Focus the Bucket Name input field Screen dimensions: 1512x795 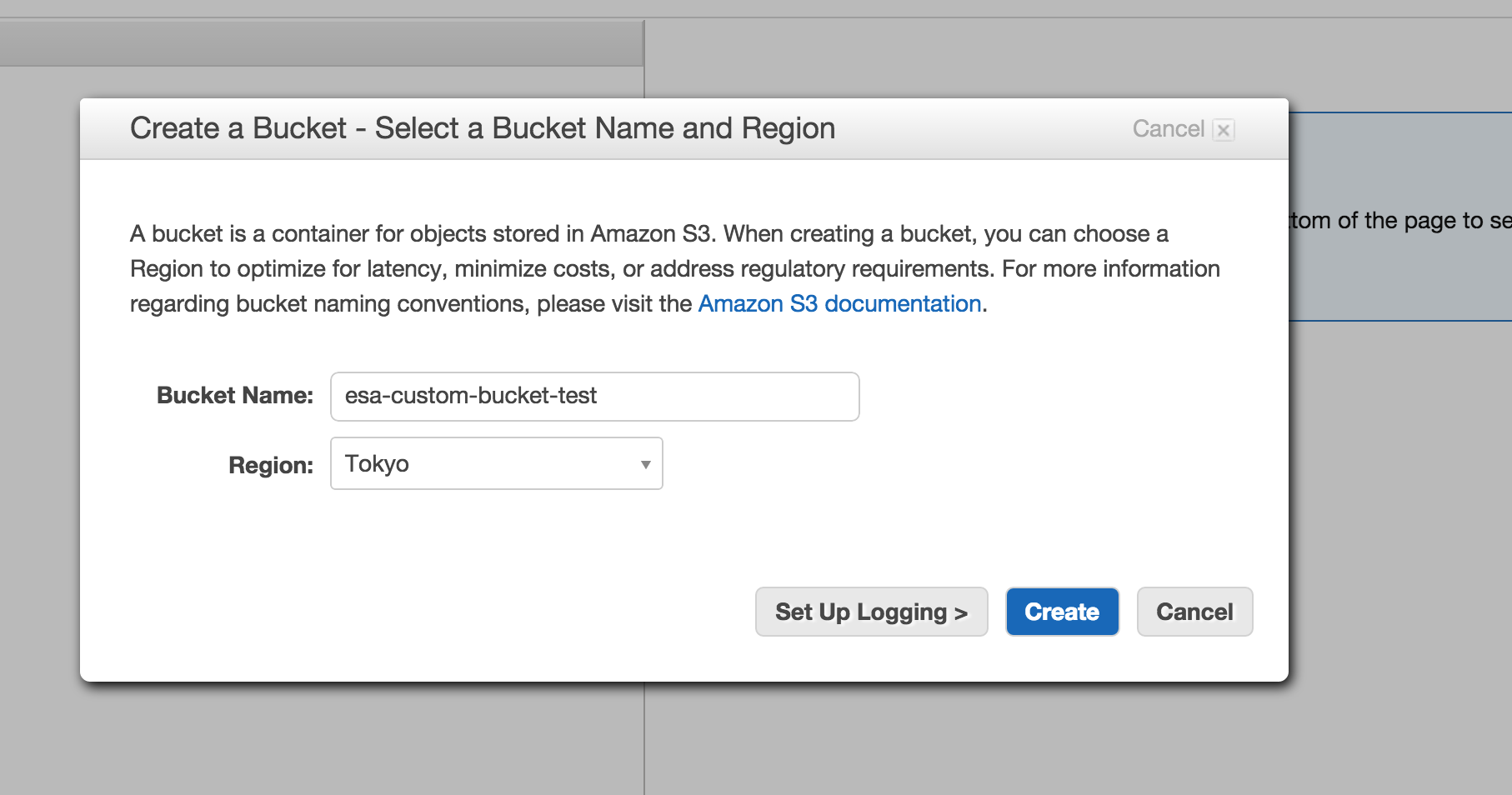pos(594,397)
